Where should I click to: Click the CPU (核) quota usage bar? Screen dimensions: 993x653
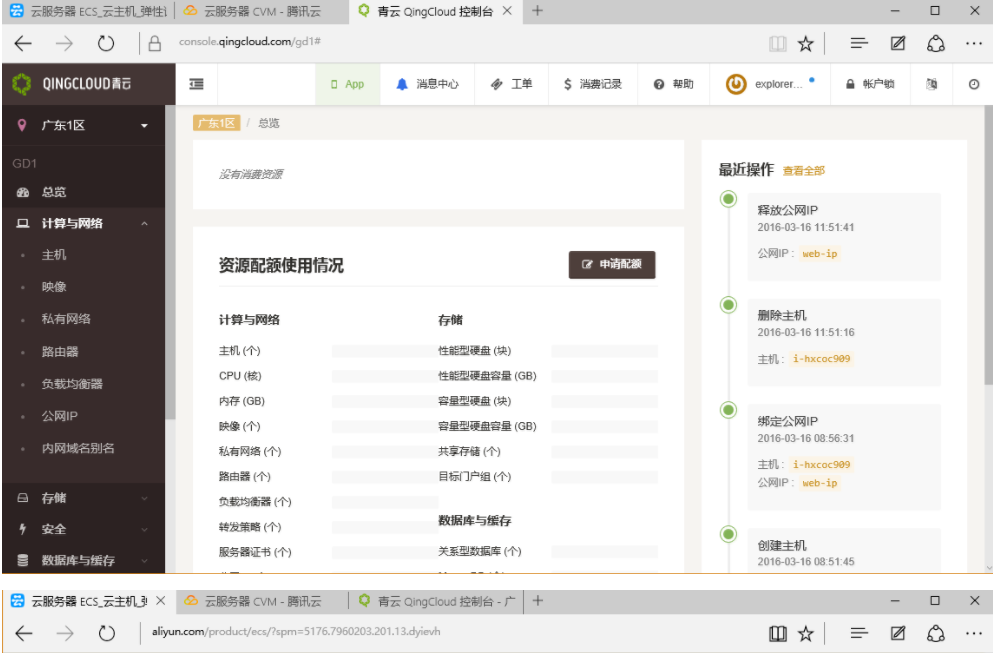pos(385,376)
